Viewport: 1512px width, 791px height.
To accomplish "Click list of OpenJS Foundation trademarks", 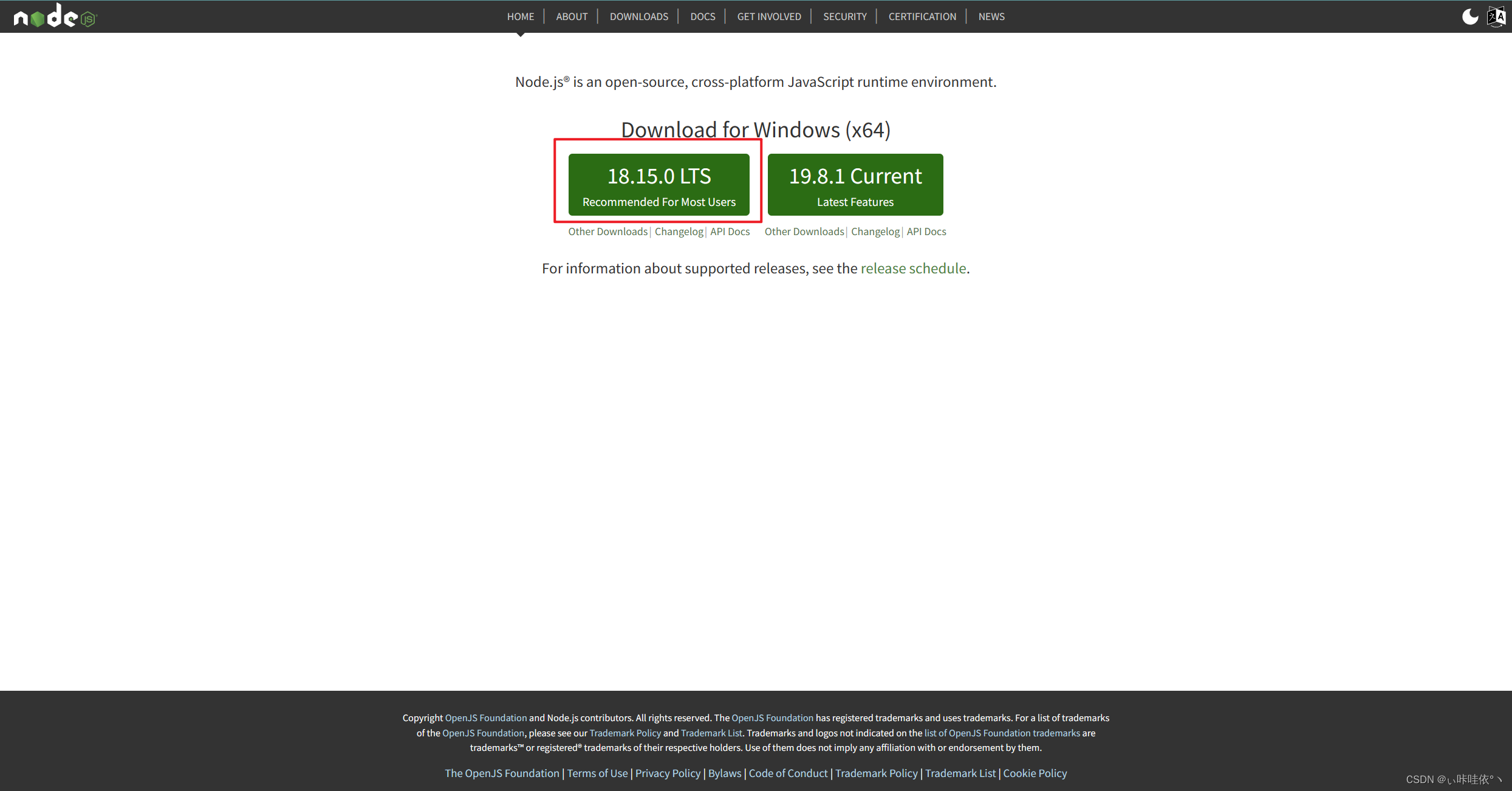I will pos(1002,733).
